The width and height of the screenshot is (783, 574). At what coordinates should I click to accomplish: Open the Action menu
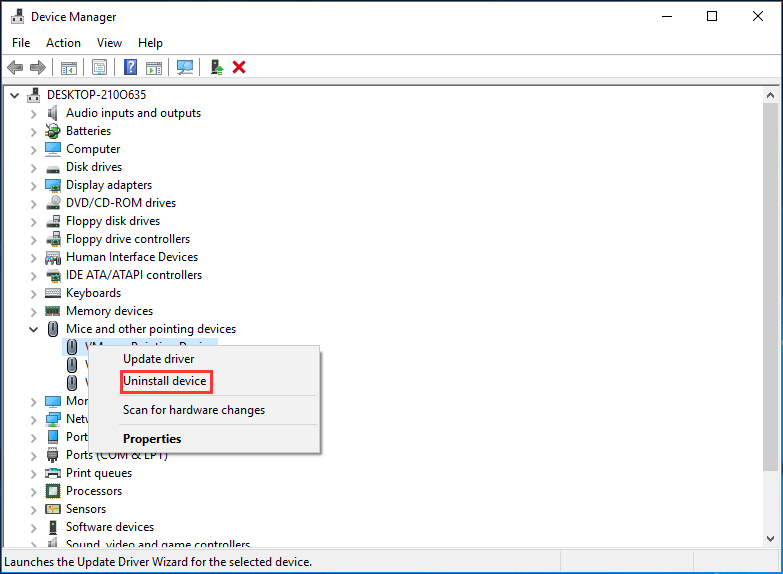click(x=63, y=43)
